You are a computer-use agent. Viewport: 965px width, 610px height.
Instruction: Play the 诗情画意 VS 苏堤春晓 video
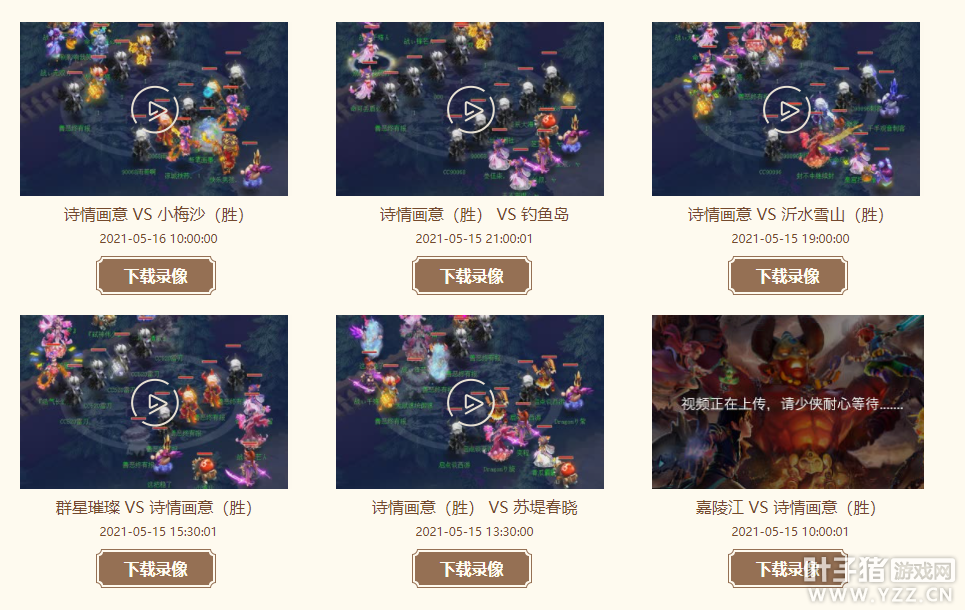470,402
